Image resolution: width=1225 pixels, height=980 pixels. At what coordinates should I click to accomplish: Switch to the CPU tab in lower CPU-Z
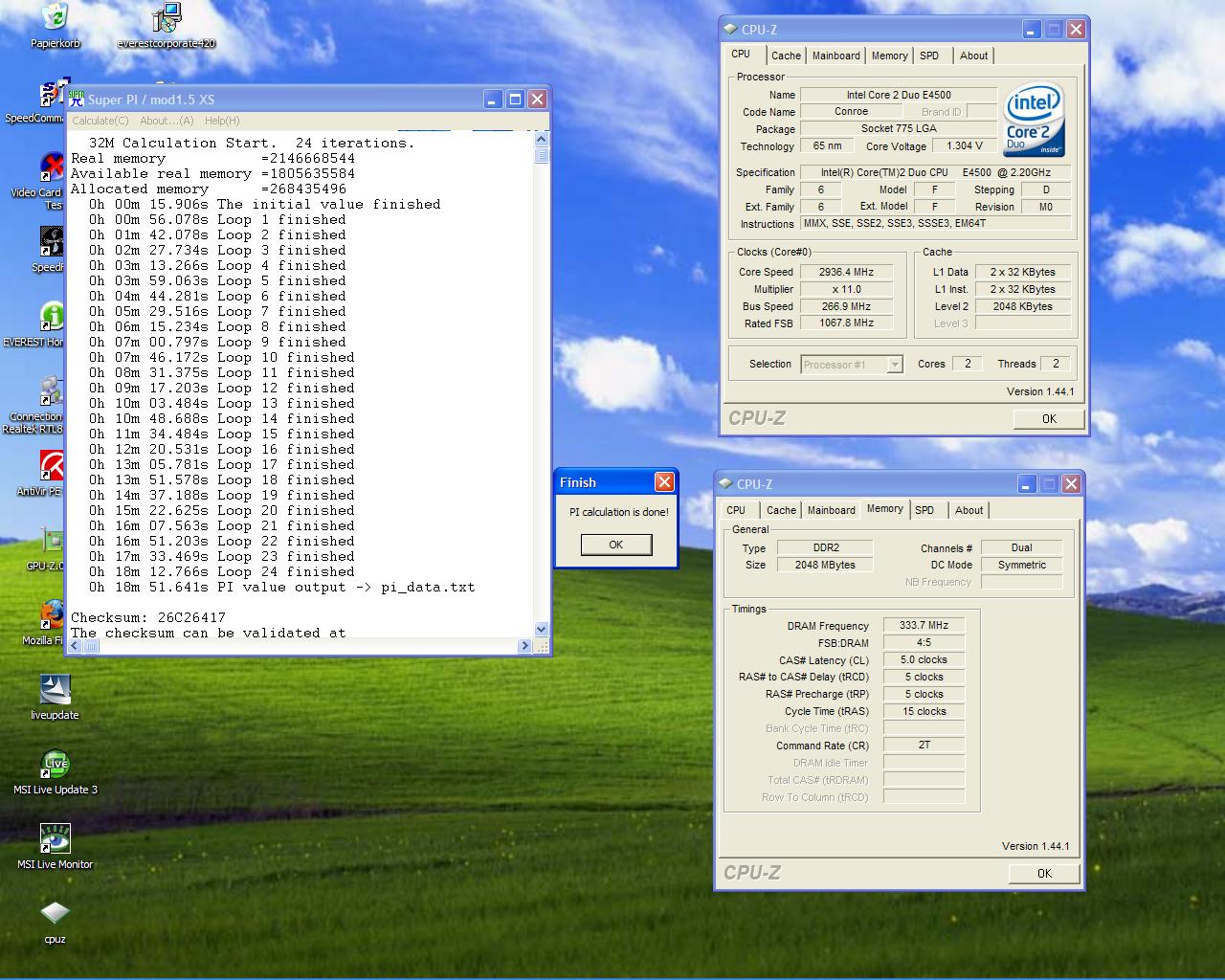(x=736, y=510)
